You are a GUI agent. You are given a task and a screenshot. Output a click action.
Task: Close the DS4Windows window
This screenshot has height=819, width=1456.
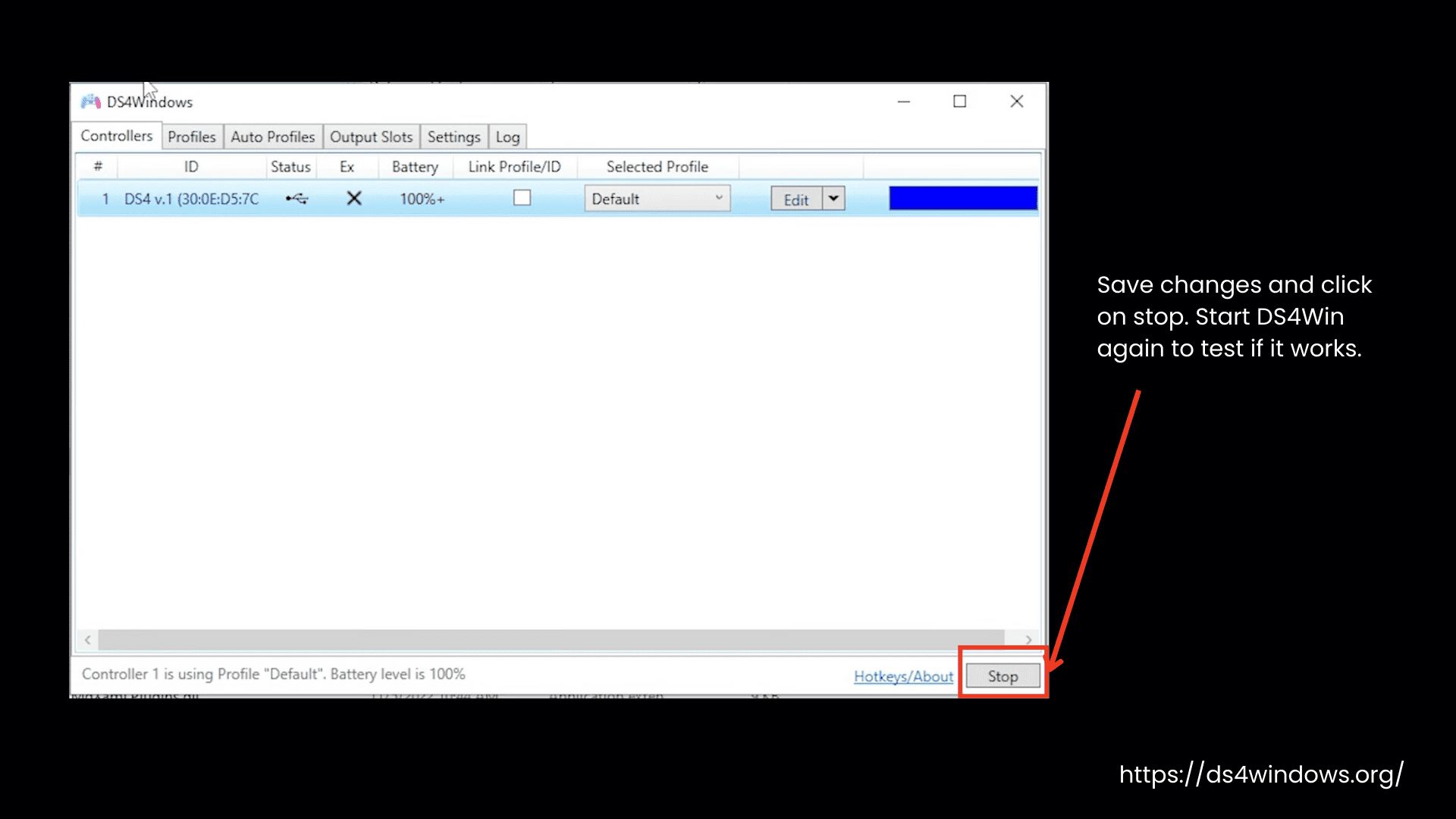[x=1017, y=102]
